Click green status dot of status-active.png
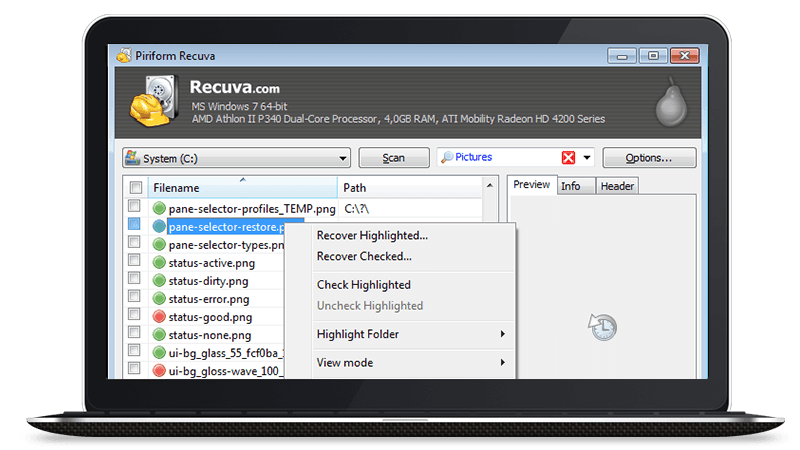 click(x=159, y=263)
